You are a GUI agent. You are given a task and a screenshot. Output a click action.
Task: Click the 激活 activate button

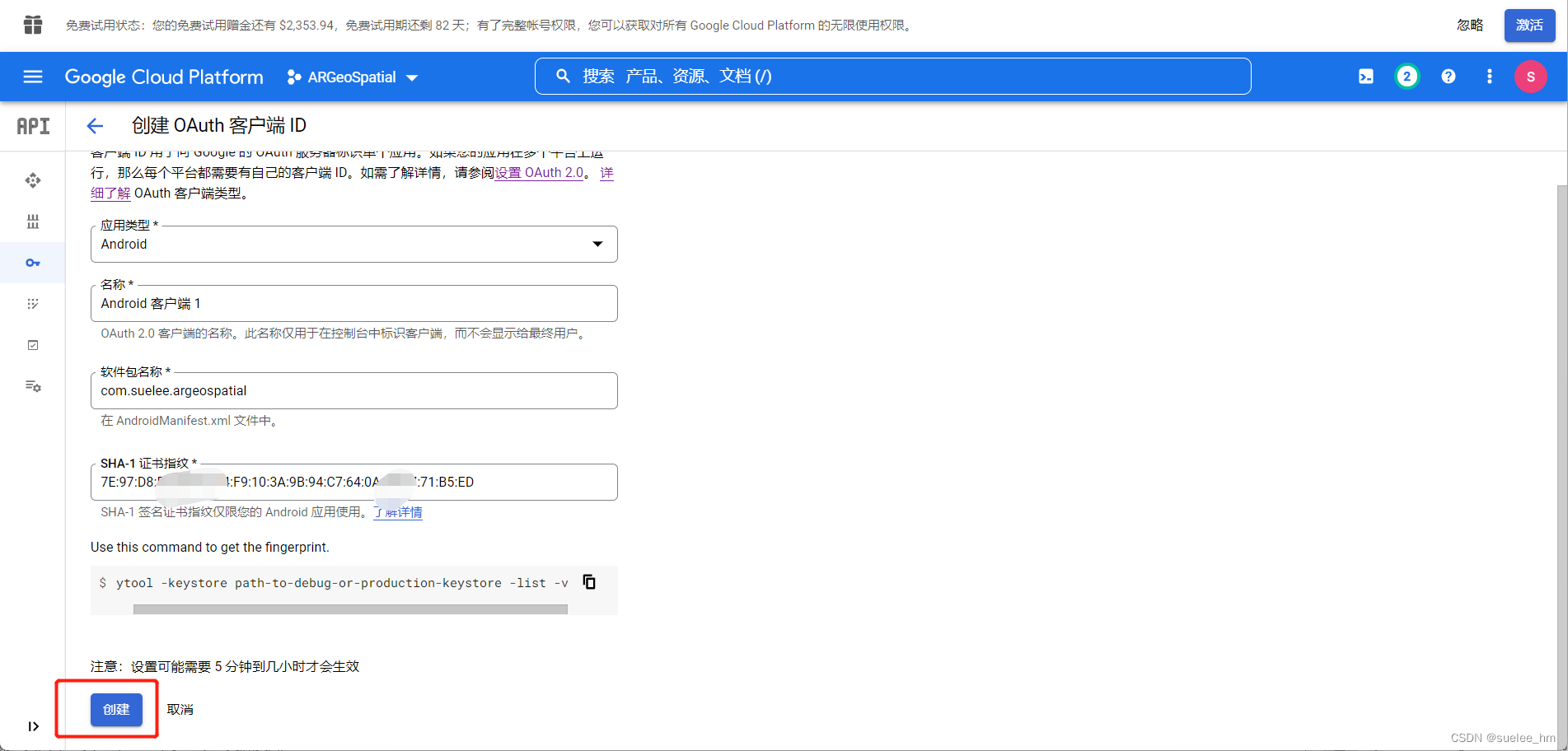tap(1529, 26)
